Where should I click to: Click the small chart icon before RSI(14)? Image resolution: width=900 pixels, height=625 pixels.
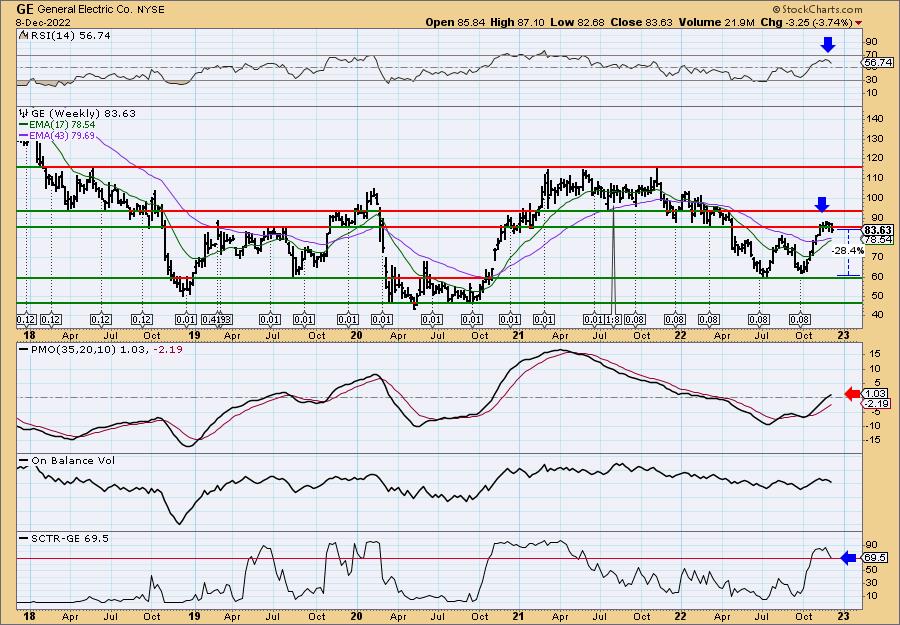(x=23, y=35)
